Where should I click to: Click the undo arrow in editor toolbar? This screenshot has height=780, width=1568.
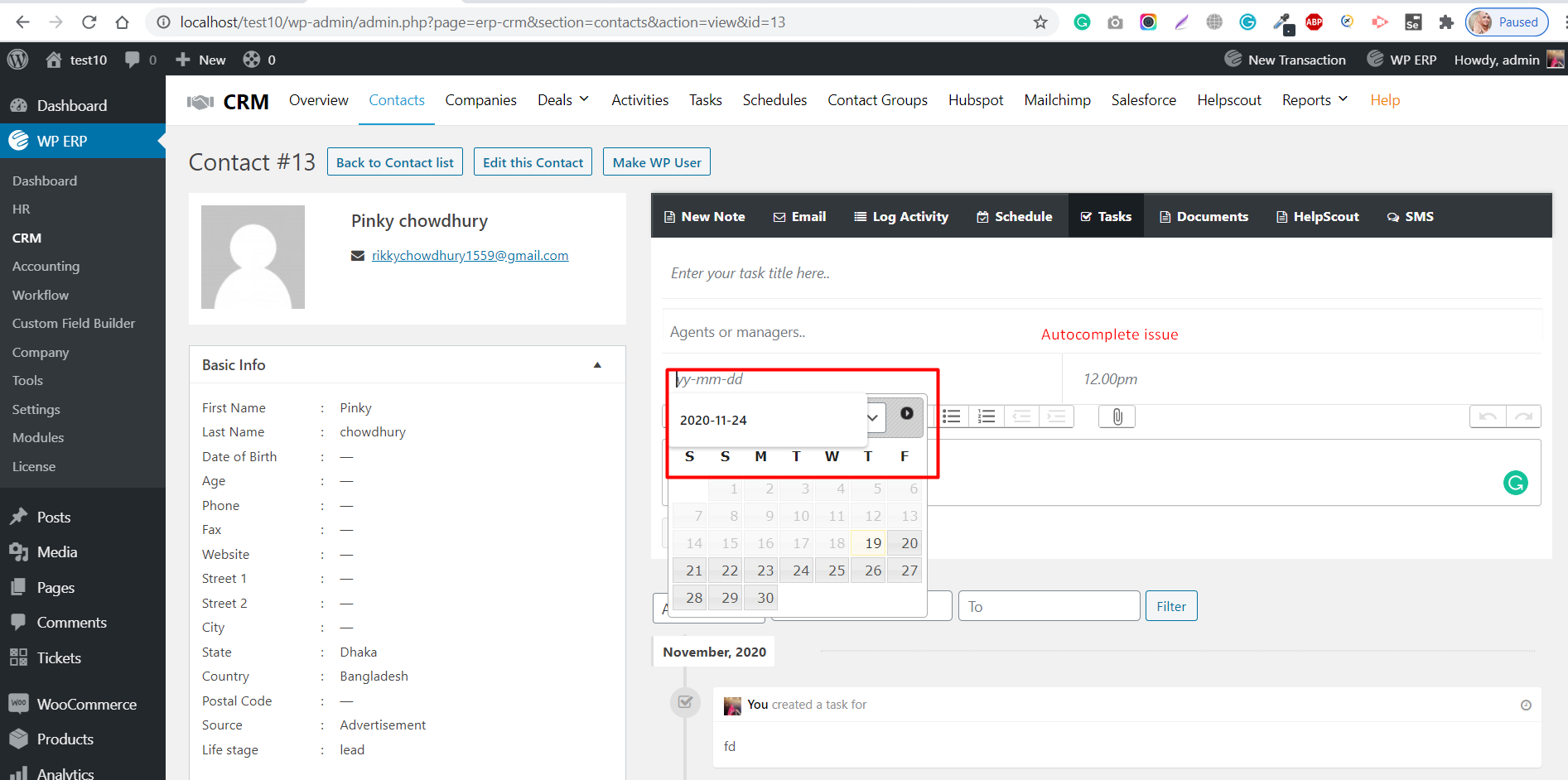1488,416
